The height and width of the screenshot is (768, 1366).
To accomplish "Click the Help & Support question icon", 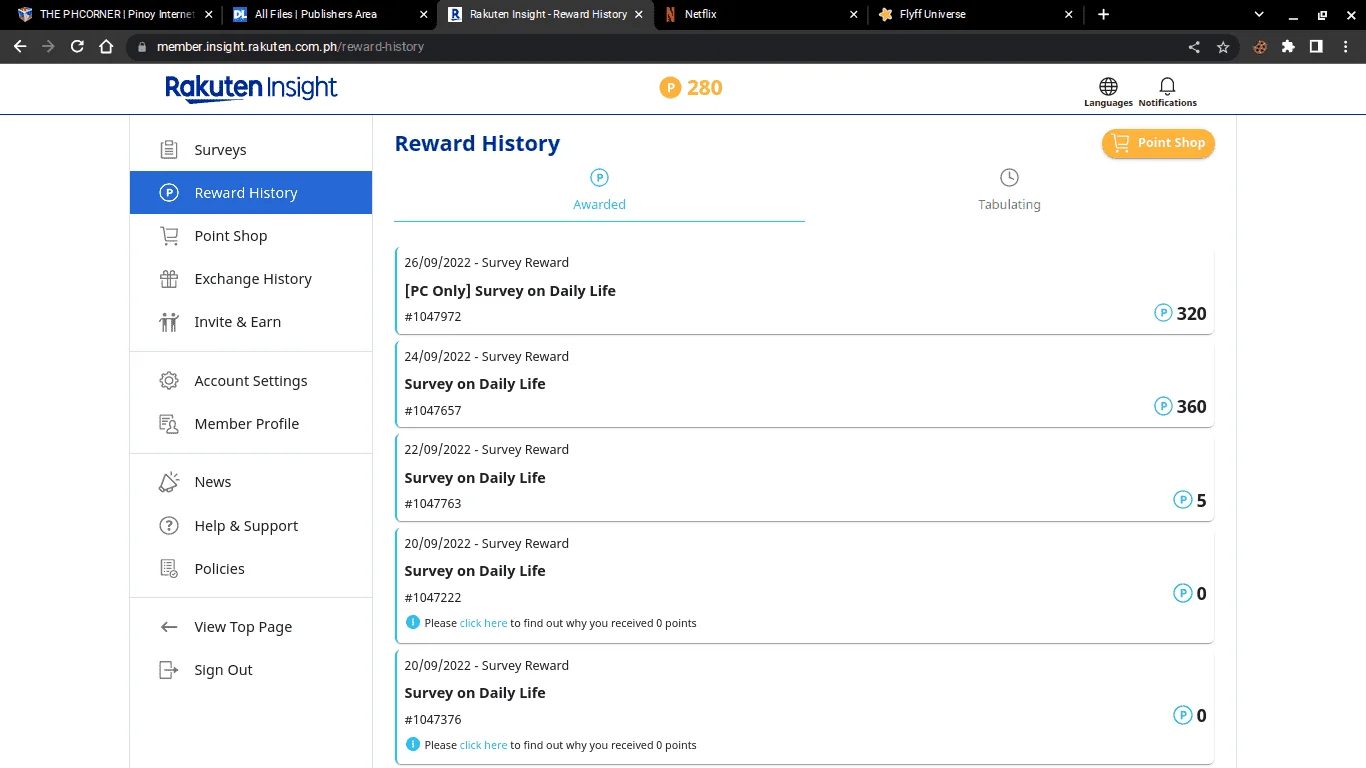I will [169, 526].
